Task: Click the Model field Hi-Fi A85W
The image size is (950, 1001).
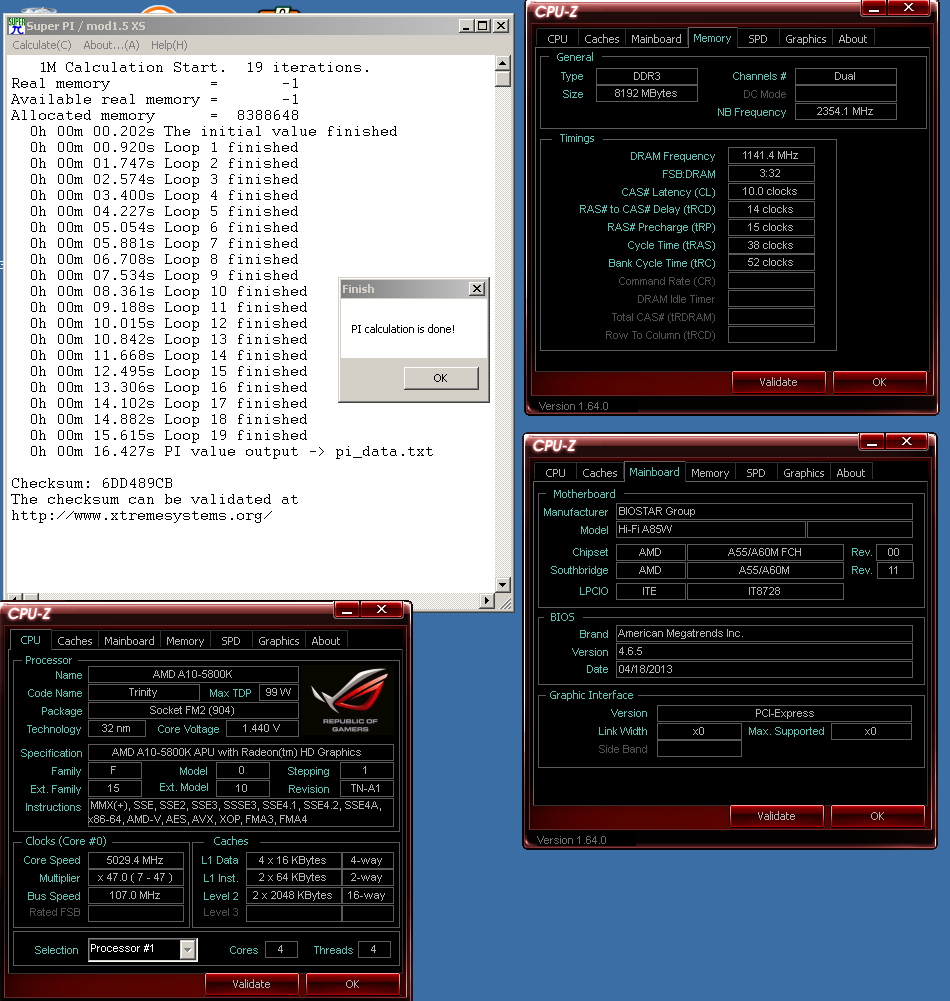Action: pyautogui.click(x=711, y=529)
